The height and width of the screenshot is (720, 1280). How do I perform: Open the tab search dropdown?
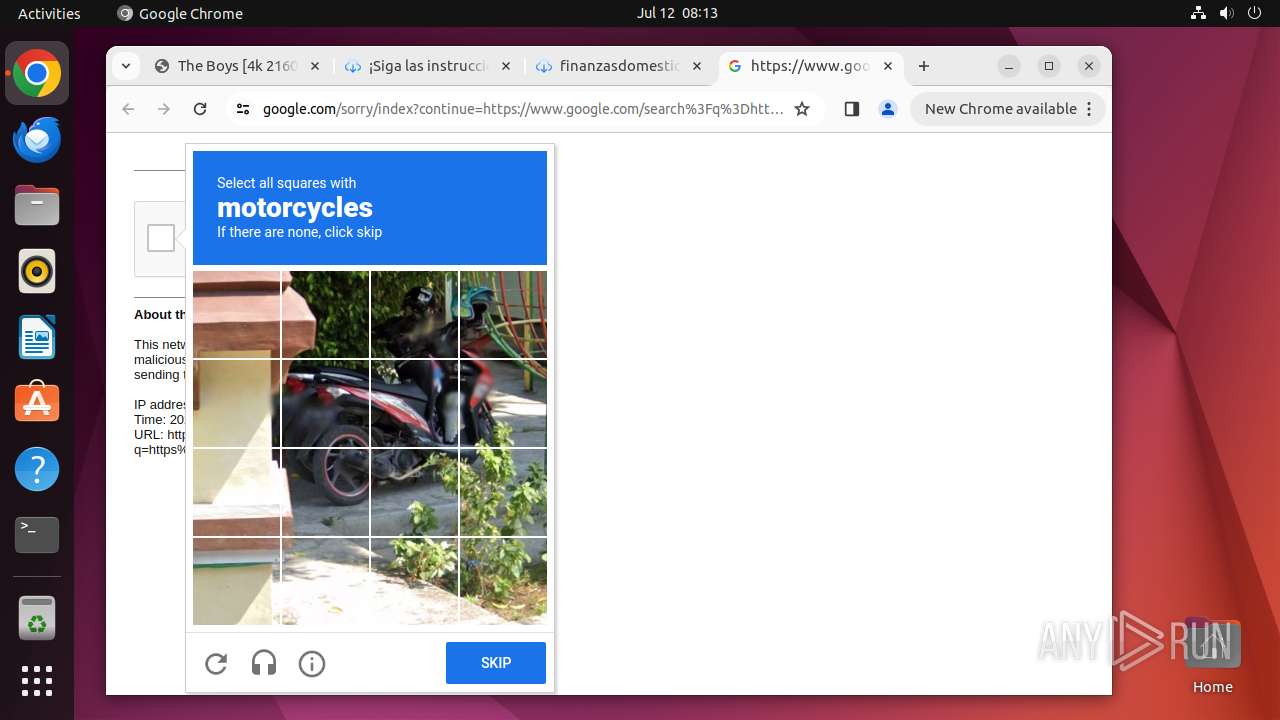click(125, 66)
